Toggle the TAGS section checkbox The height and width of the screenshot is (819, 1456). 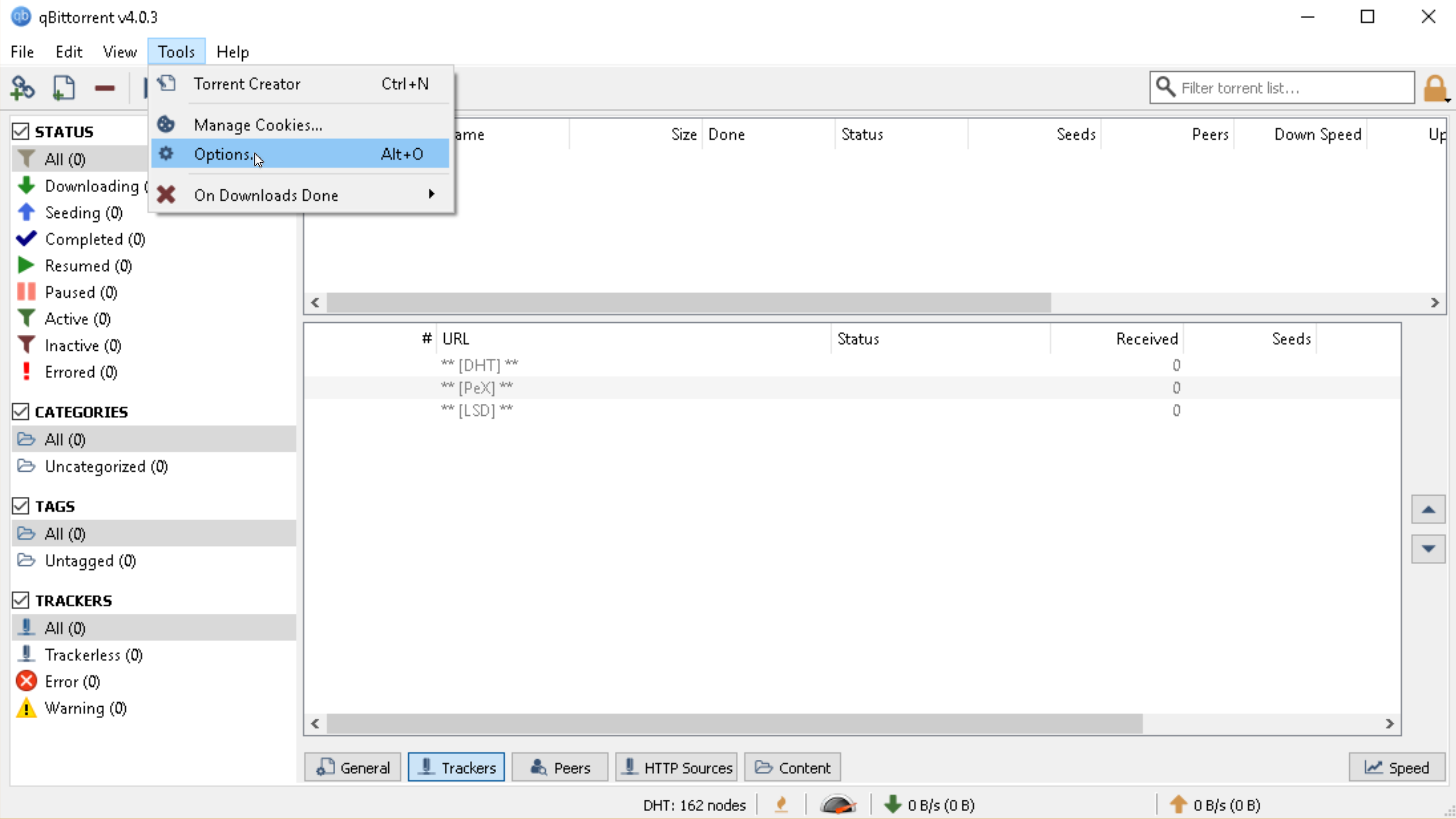pos(20,506)
